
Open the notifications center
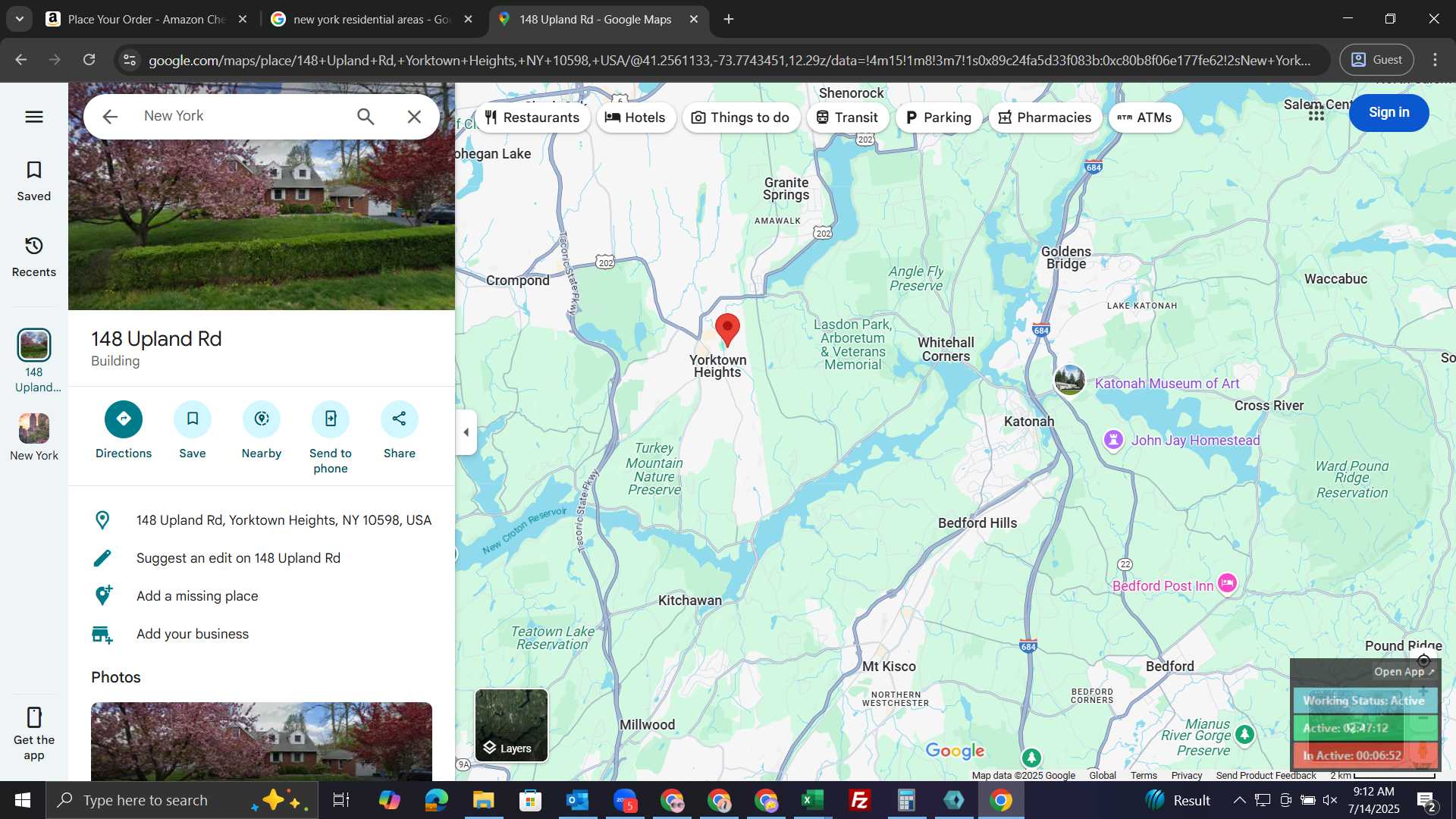[1426, 801]
